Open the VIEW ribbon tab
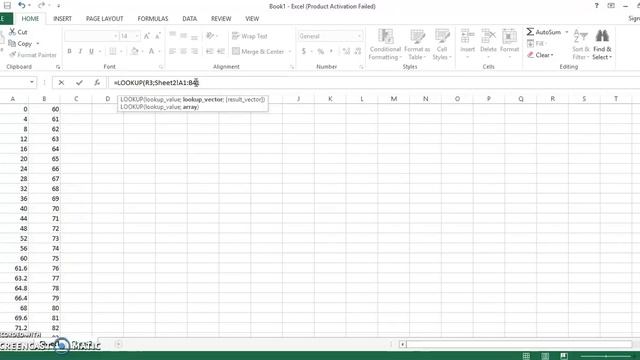This screenshot has height=360, width=640. click(x=252, y=19)
